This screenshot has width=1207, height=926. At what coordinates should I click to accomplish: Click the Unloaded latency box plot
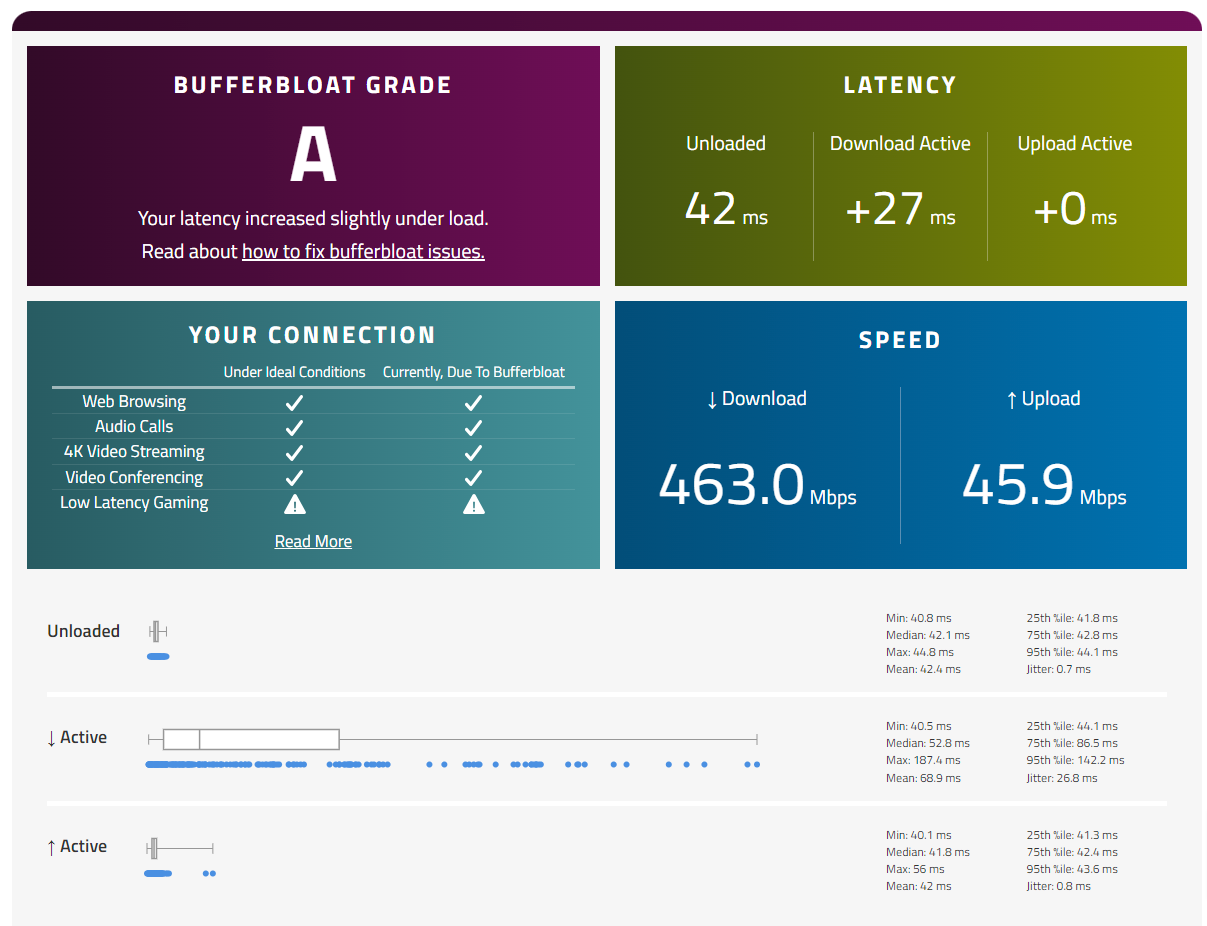point(158,631)
